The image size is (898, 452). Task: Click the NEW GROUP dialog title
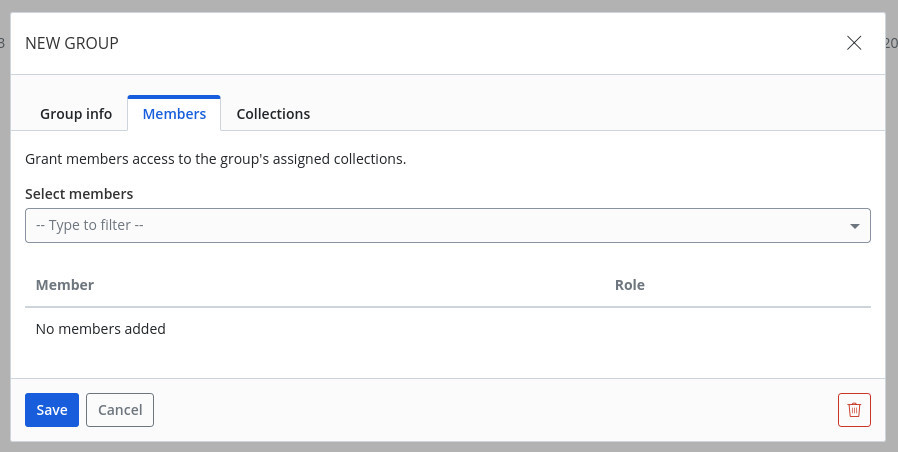point(72,43)
